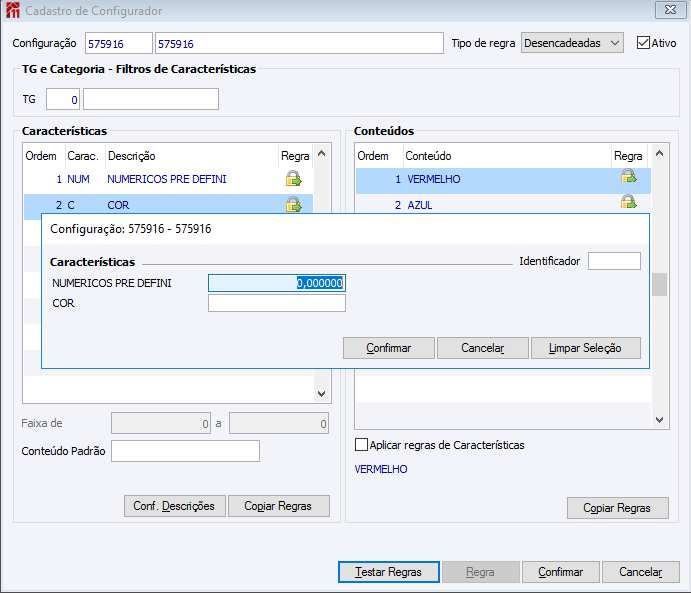Viewport: 691px width, 593px height.
Task: Click the Testar Regras button
Action: (x=389, y=572)
